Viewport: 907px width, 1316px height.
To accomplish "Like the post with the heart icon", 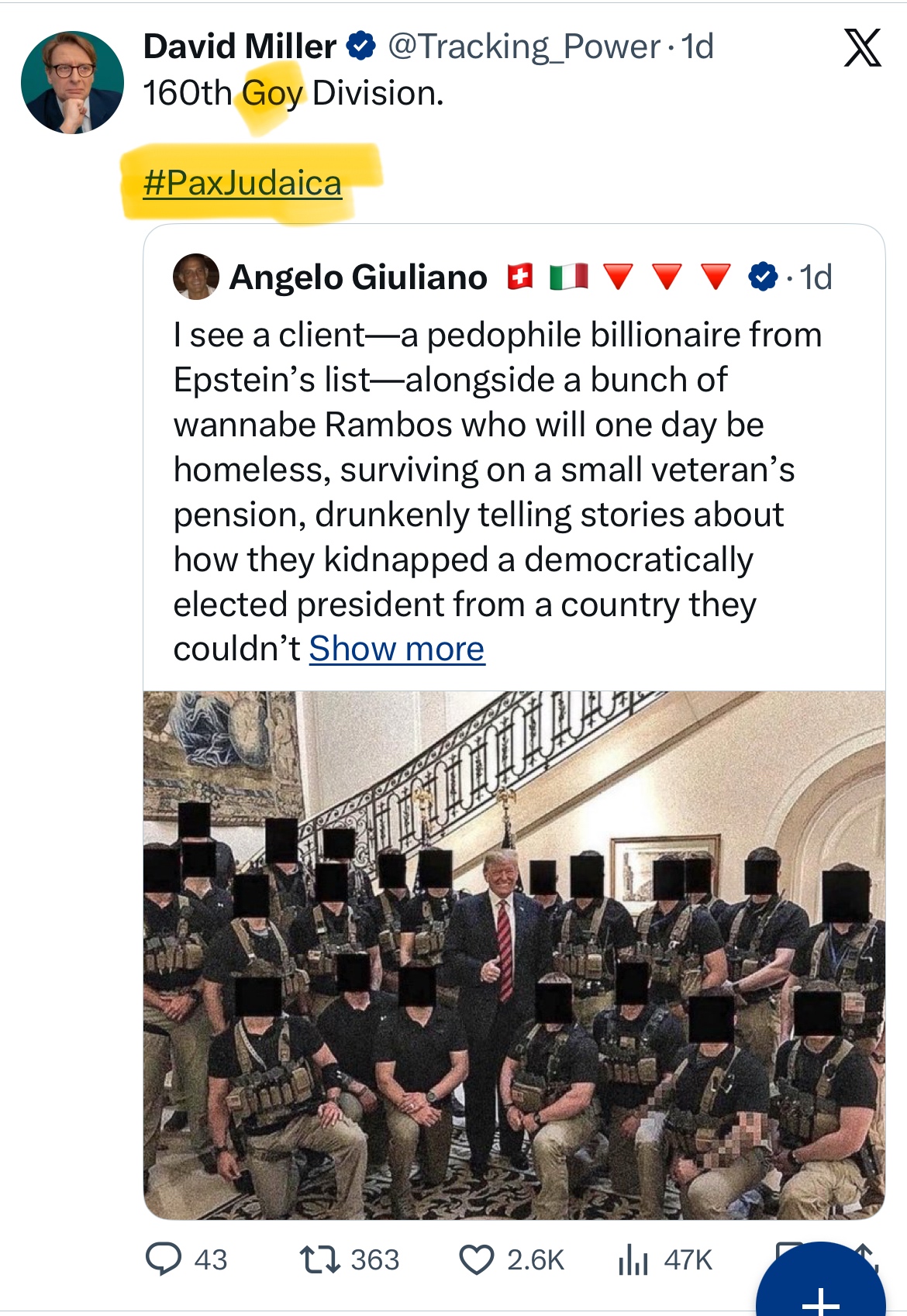I will [x=476, y=1259].
